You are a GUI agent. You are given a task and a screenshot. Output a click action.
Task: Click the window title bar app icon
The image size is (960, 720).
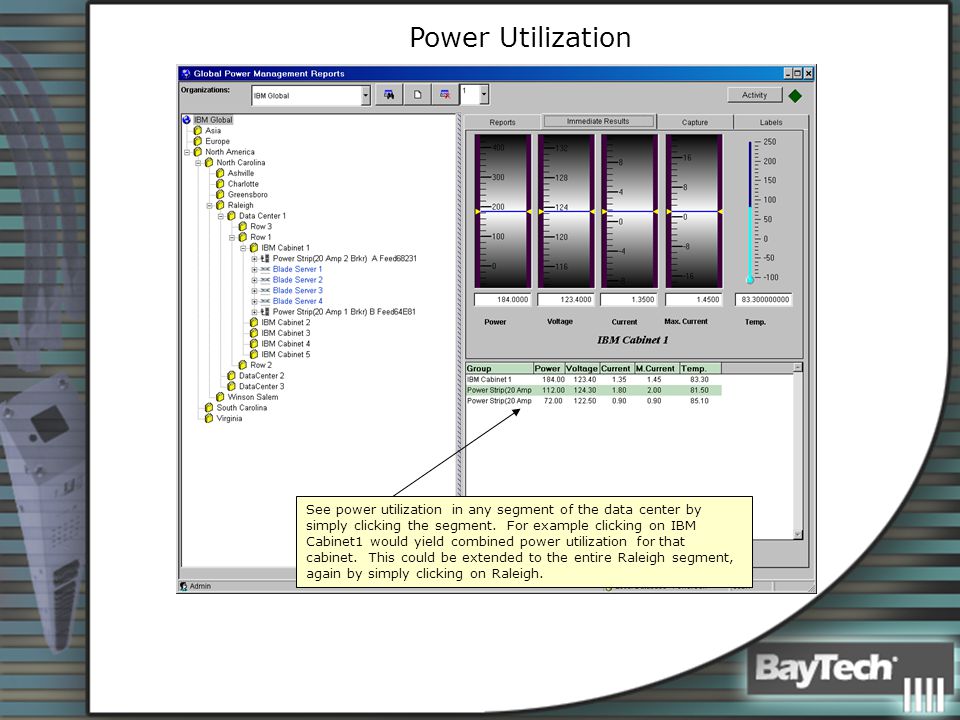click(x=186, y=73)
